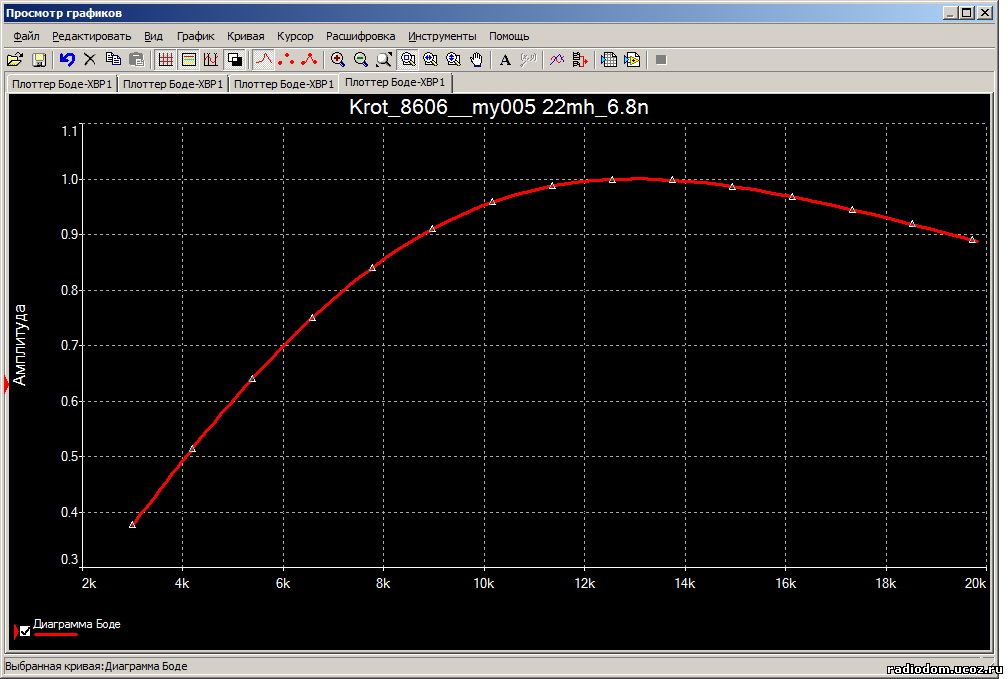Screen dimensions: 1008x679
Task: Click the lowest data point near 0.38
Action: pos(132,525)
